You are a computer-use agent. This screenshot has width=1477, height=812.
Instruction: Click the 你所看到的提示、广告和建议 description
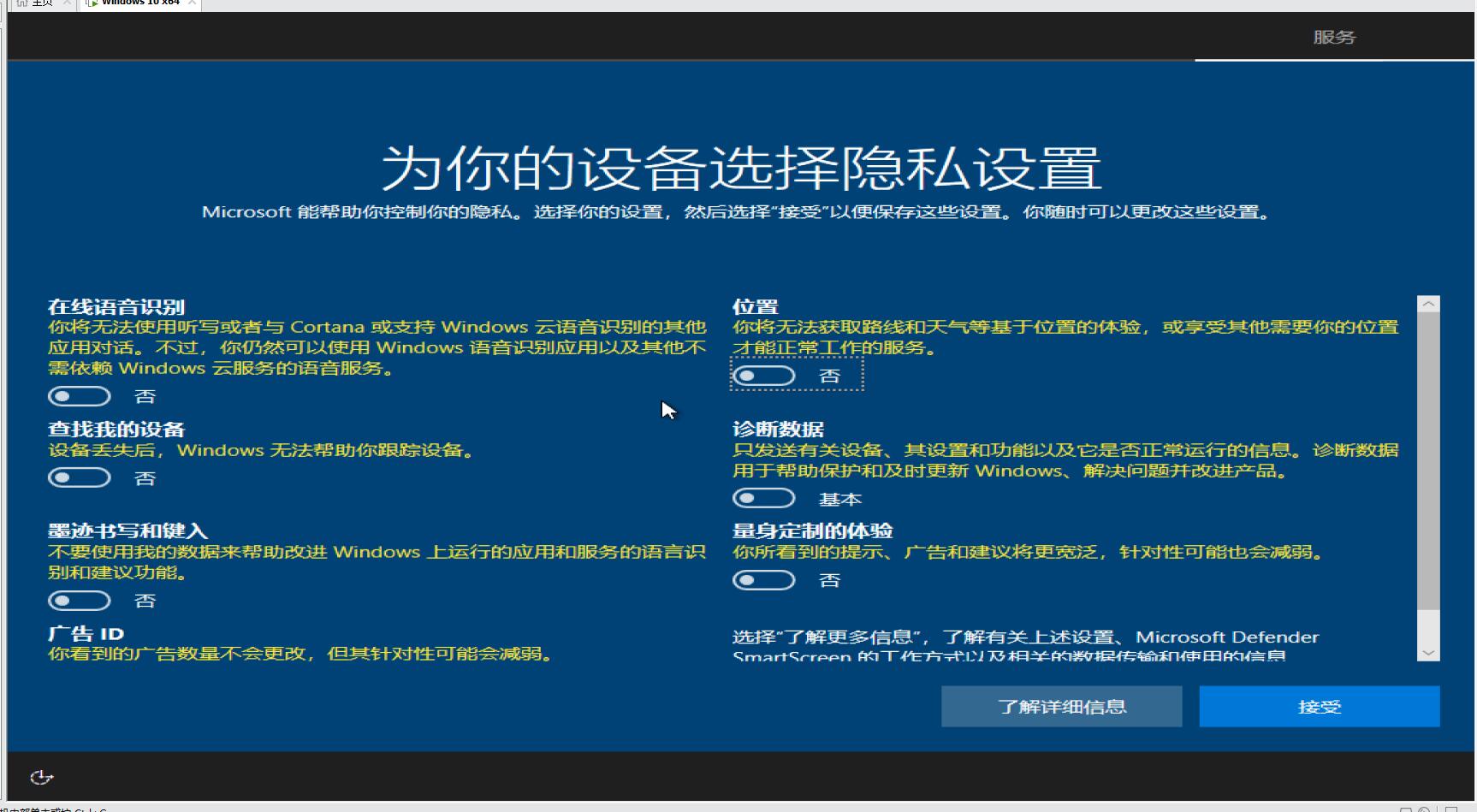(1029, 552)
